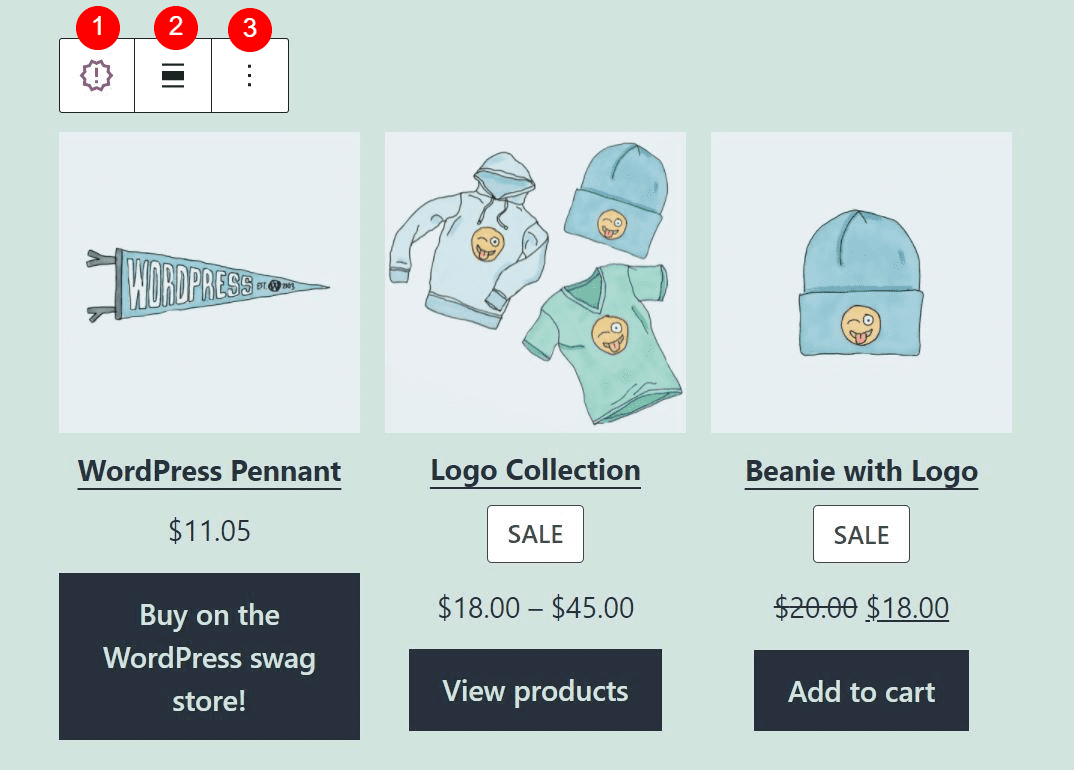This screenshot has width=1074, height=770.
Task: Click the block type warning icon
Action: click(96, 75)
